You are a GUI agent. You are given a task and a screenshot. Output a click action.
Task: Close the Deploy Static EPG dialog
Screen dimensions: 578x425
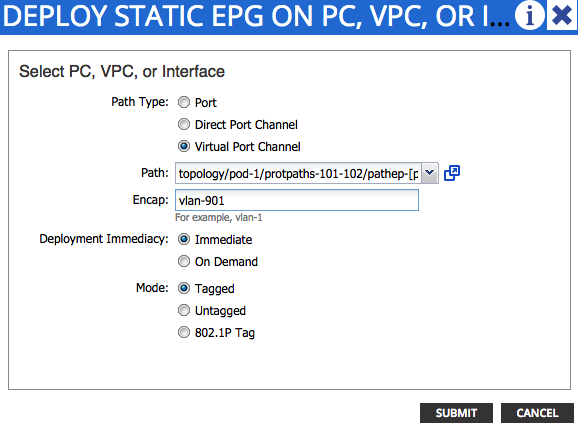point(562,15)
